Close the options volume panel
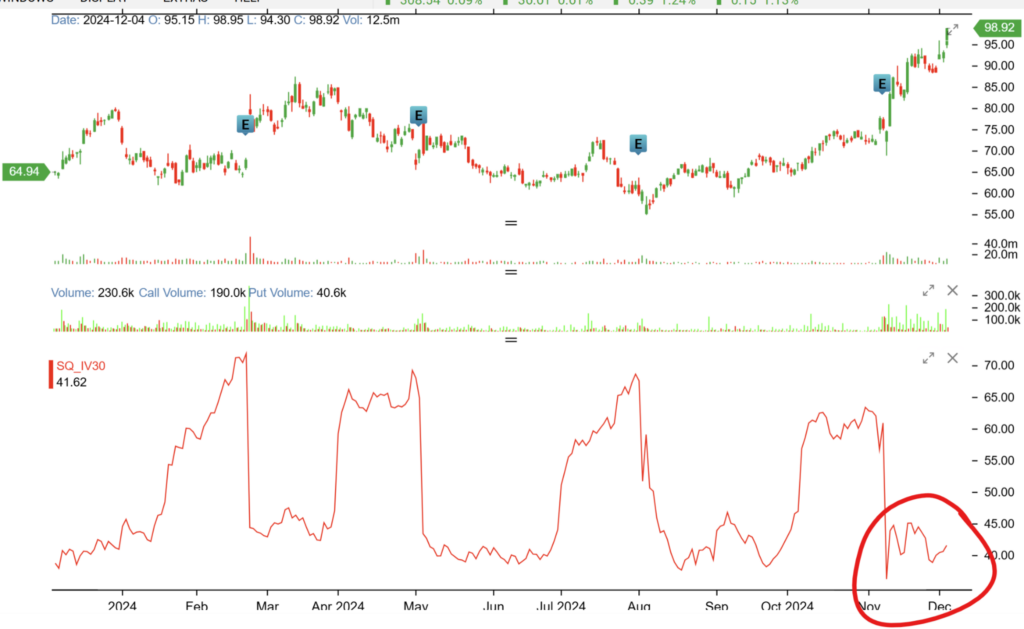1024x629 pixels. tap(953, 291)
